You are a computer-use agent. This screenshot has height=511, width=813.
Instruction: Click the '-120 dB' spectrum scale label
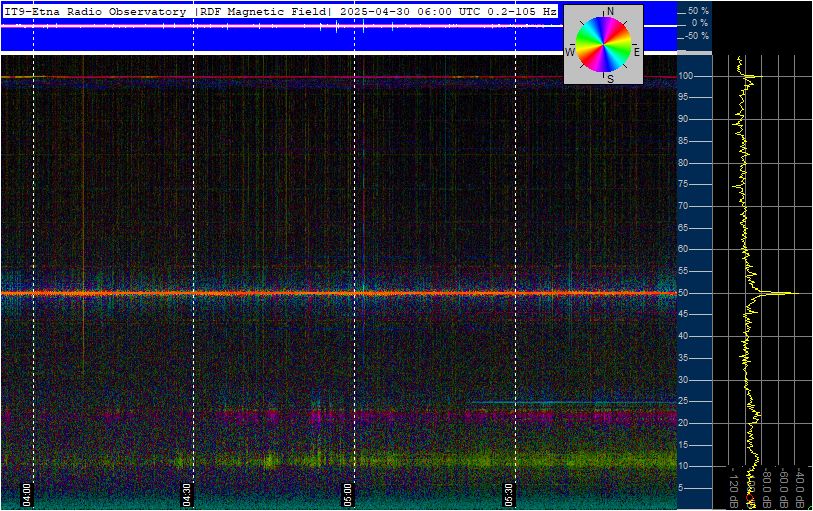(734, 487)
